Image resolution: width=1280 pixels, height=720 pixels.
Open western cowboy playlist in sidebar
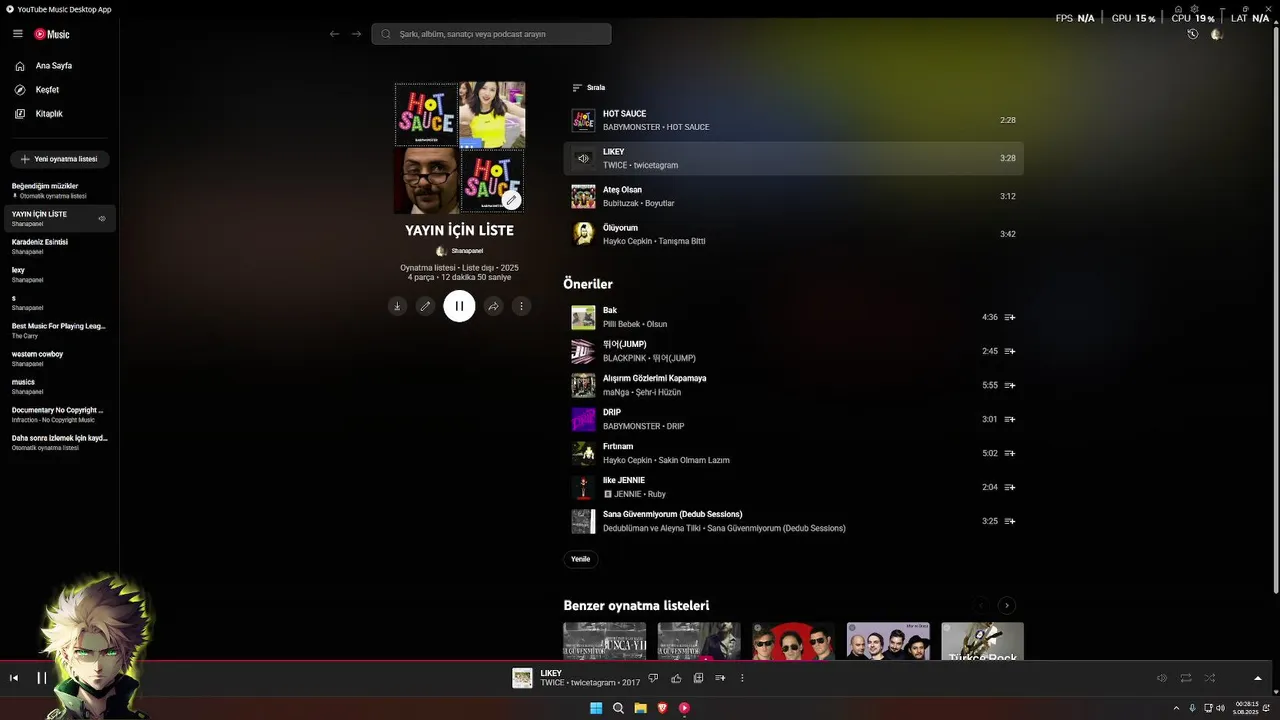click(58, 358)
